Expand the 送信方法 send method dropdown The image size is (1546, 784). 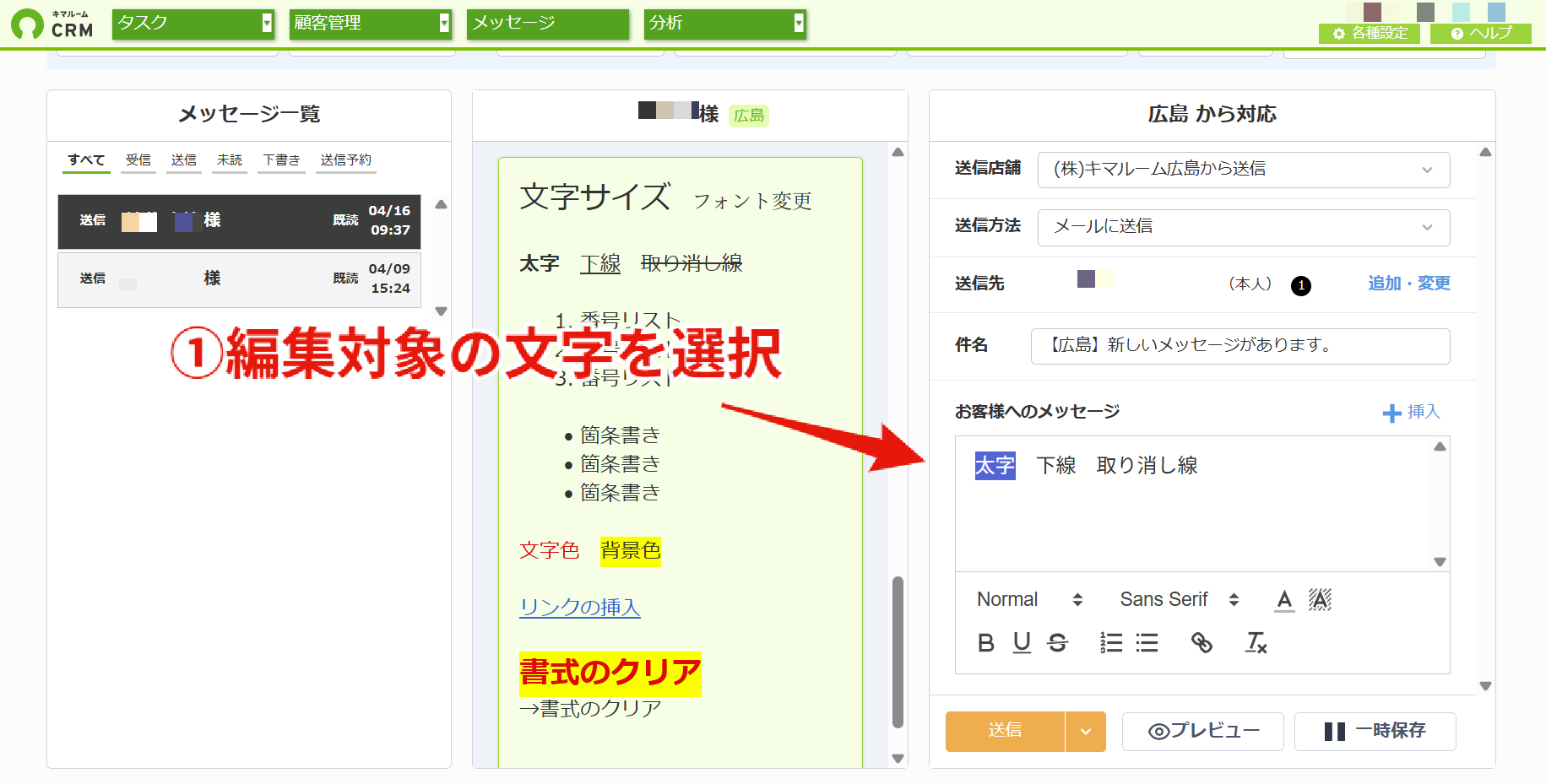(x=1244, y=227)
